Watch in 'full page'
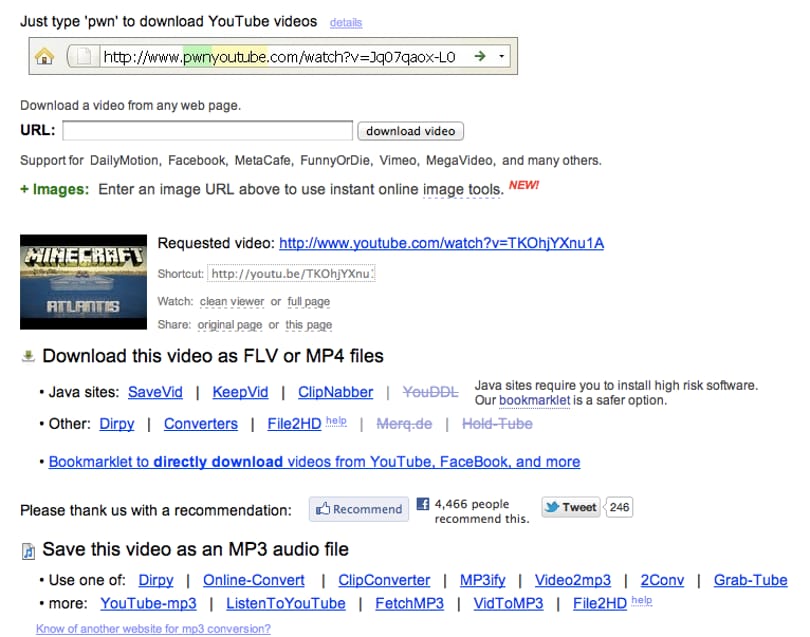Image resolution: width=810 pixels, height=637 pixels. pos(308,301)
